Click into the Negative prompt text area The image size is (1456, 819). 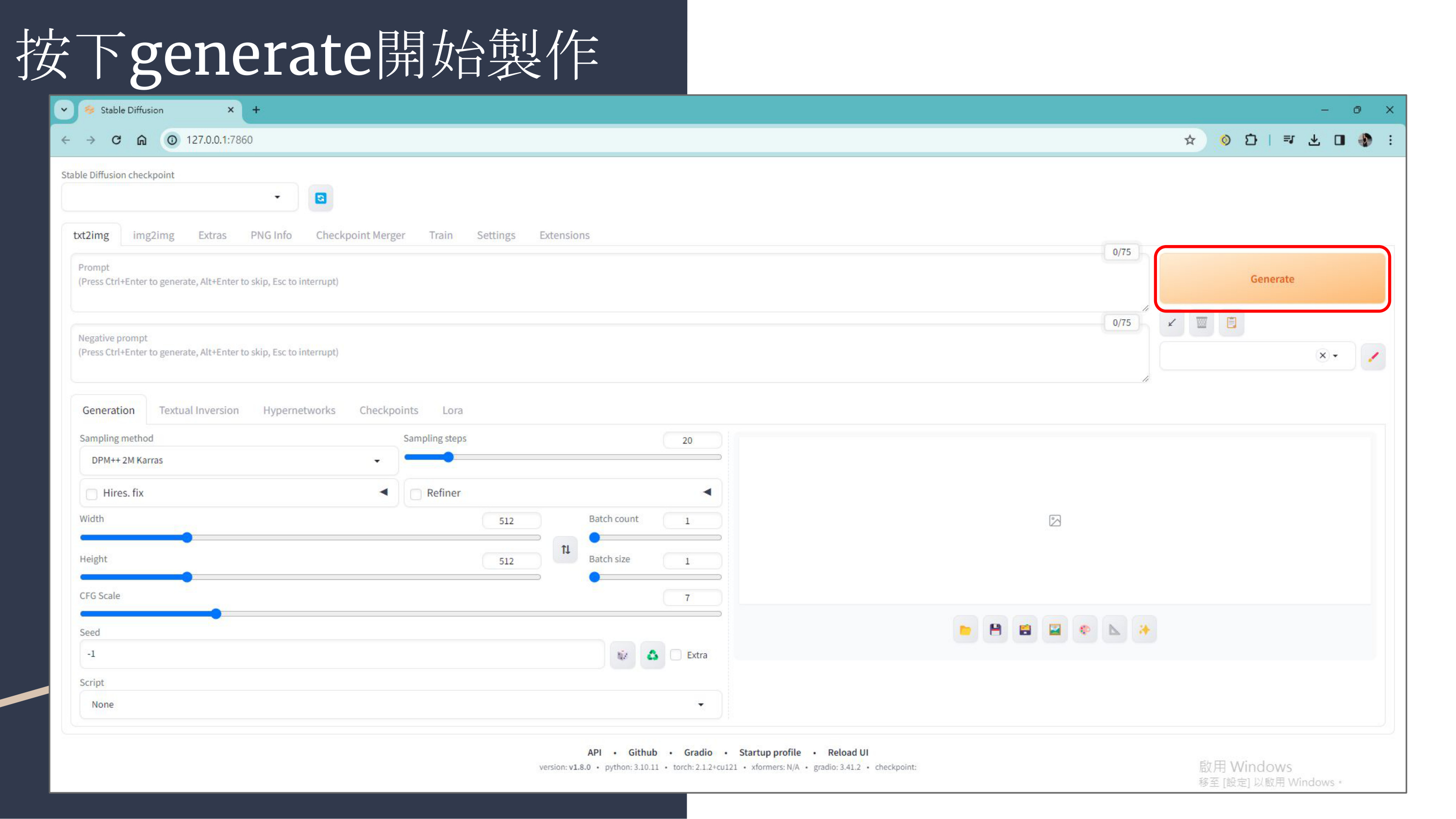click(610, 353)
